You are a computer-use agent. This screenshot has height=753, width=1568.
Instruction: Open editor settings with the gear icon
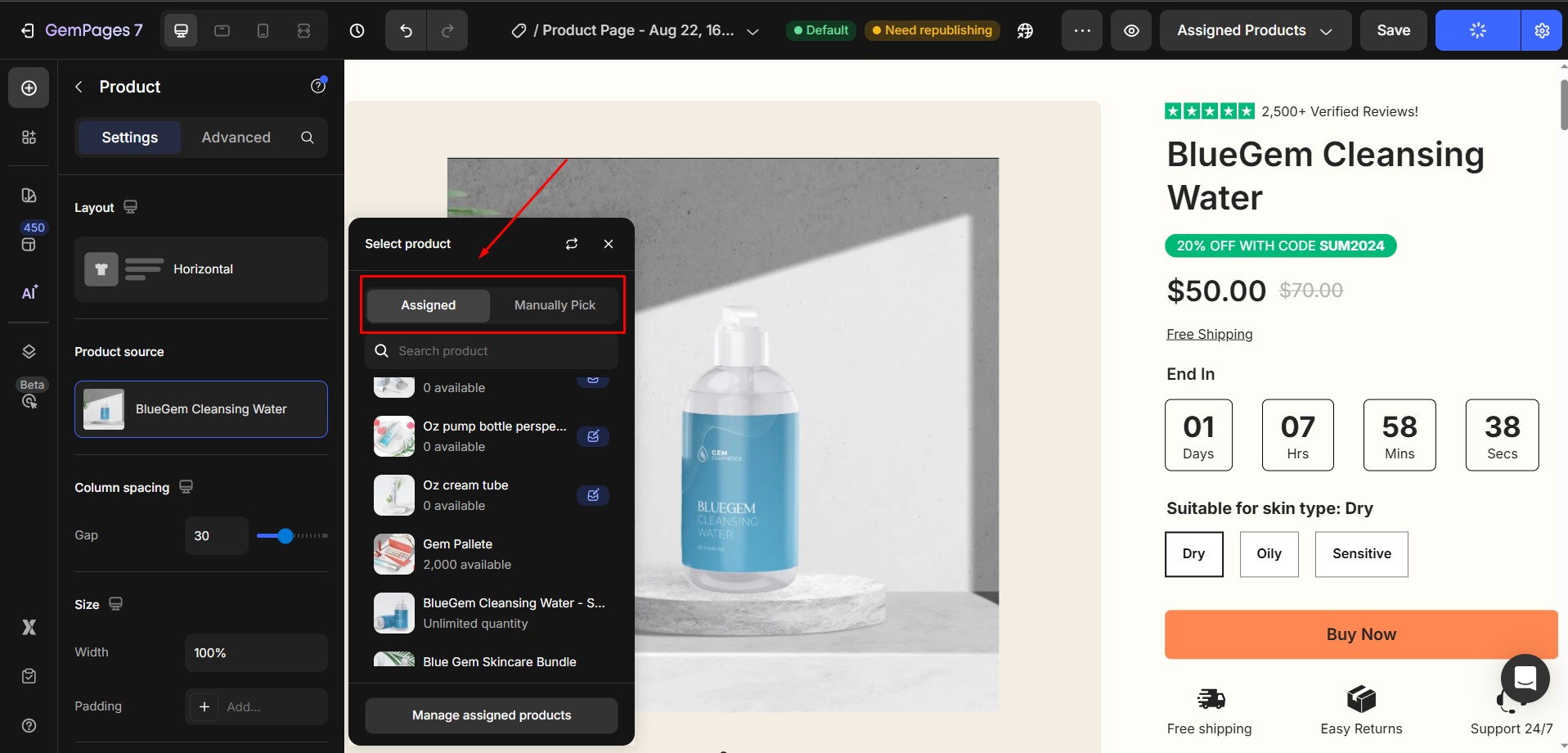point(1541,30)
